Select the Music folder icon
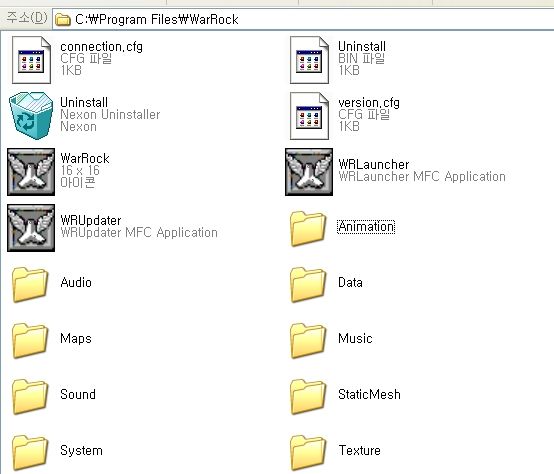This screenshot has height=474, width=554. click(308, 340)
